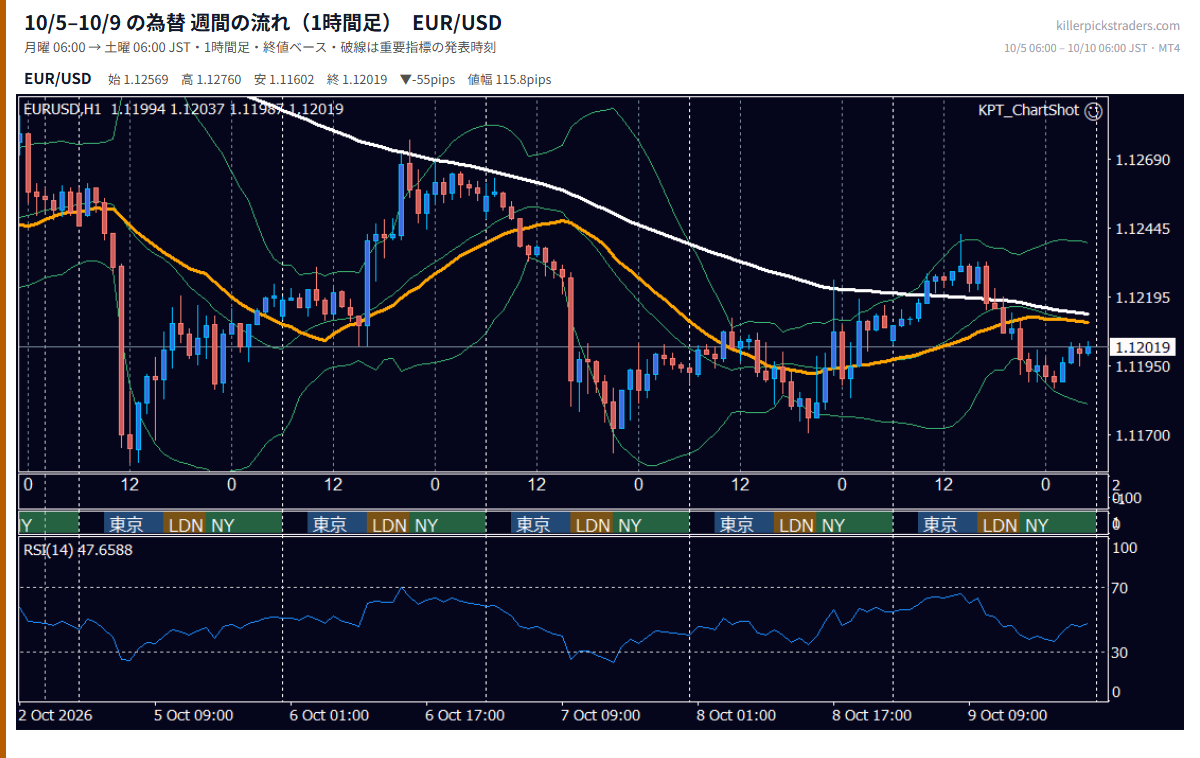Viewport: 1200px width, 758px height.
Task: Click the RSI axis level 100 label
Action: (x=1125, y=548)
